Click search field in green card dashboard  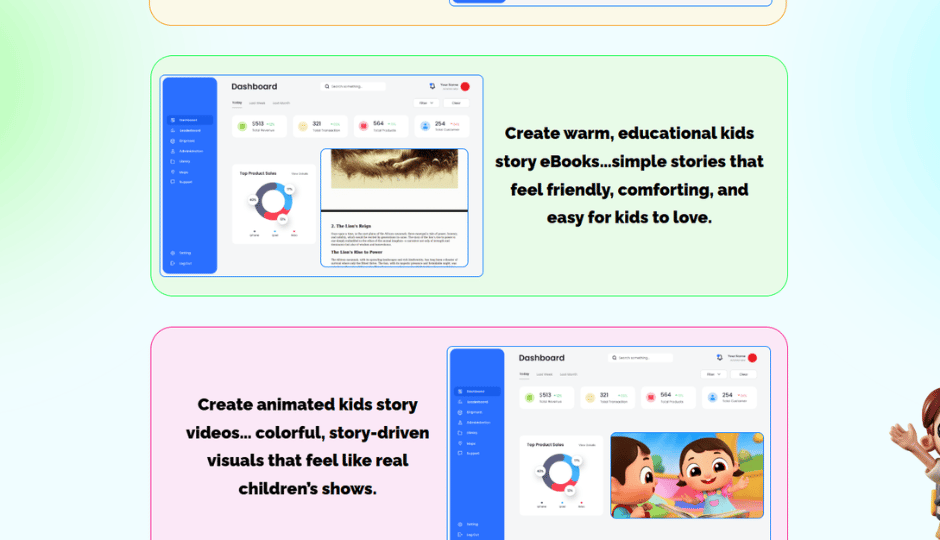pyautogui.click(x=353, y=86)
